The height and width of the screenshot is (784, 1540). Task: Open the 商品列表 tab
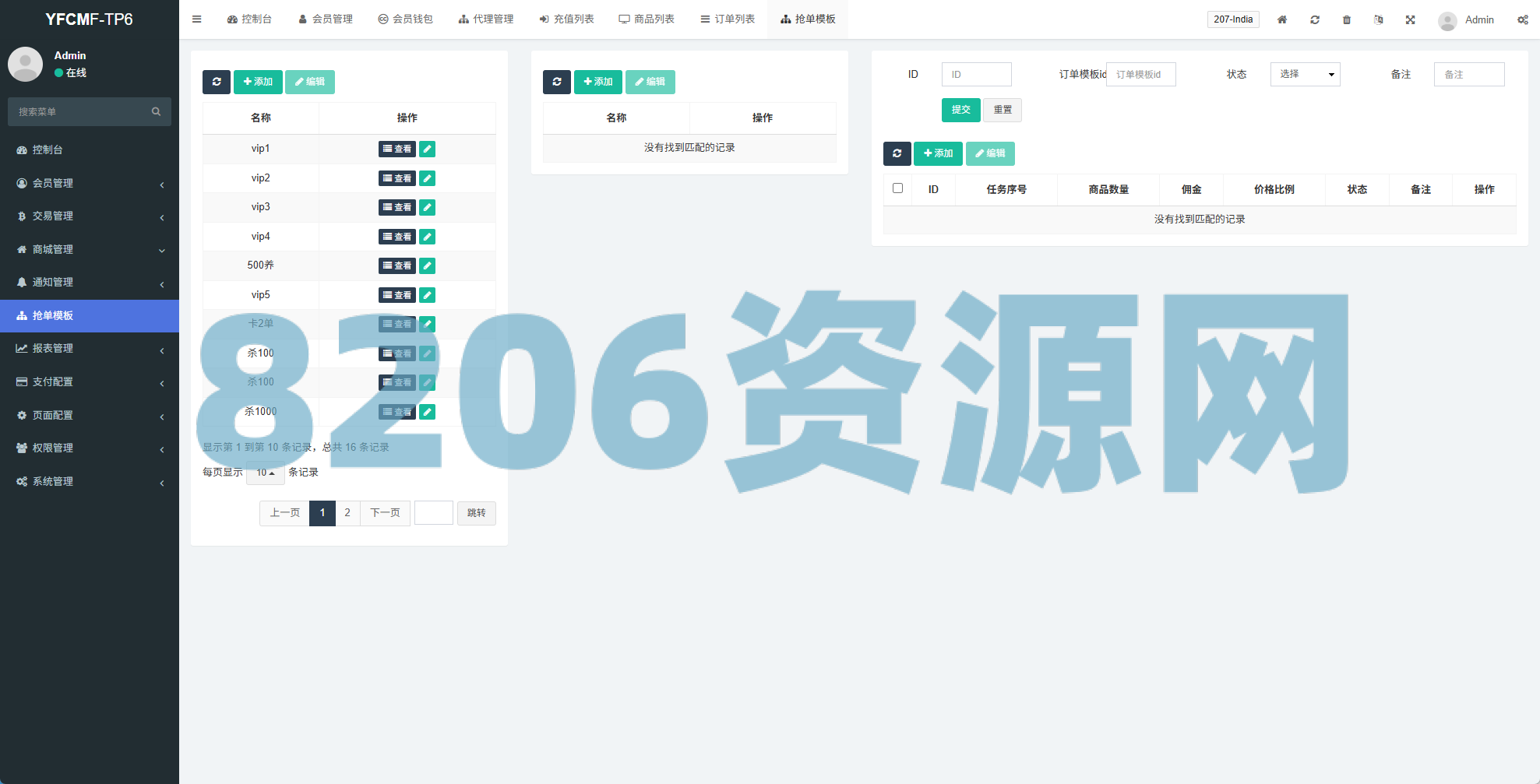[x=647, y=19]
